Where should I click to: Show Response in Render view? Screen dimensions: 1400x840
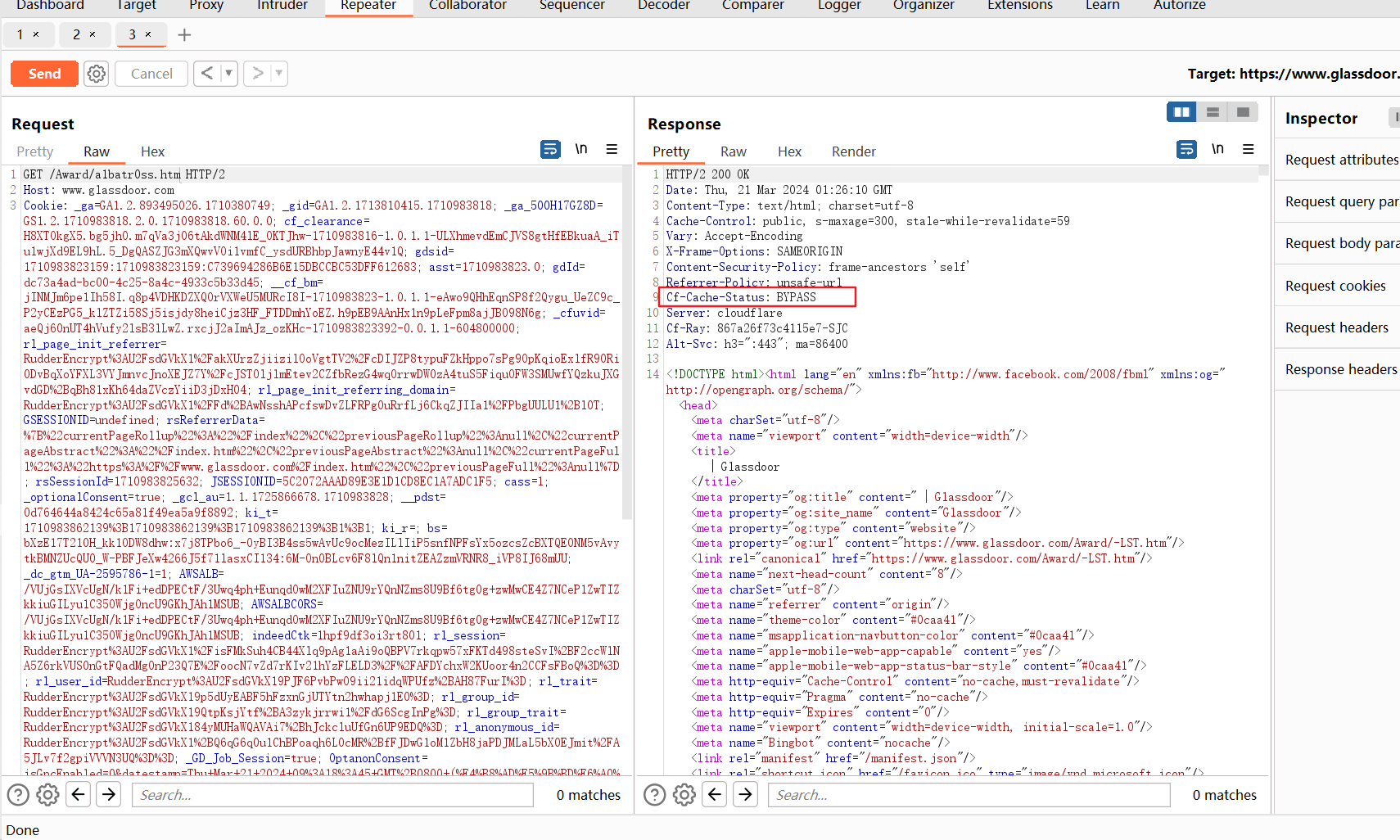point(854,151)
